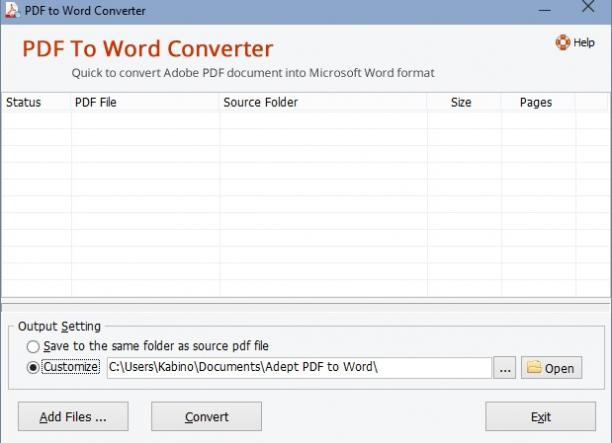Click the Source Folder column header

click(323, 103)
